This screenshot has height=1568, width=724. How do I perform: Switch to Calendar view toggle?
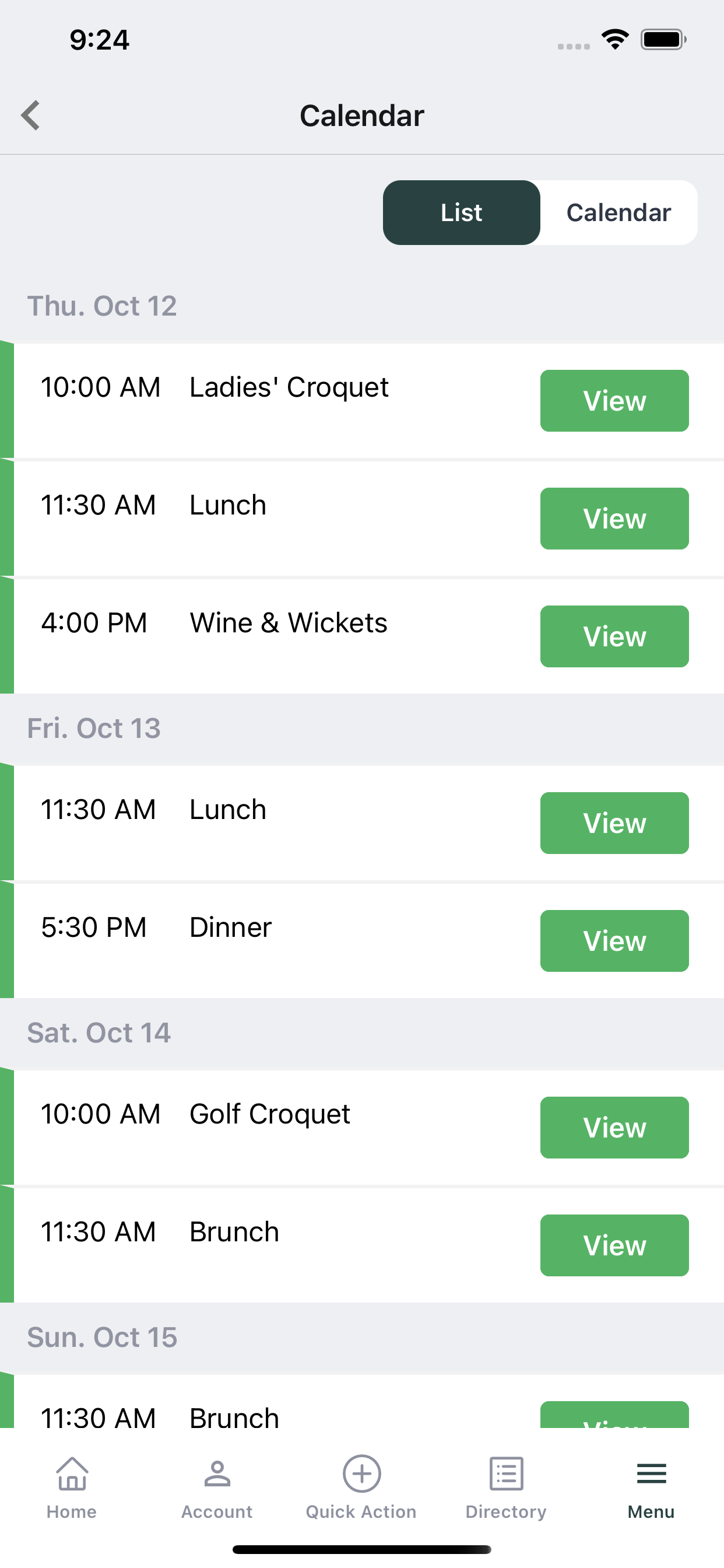tap(618, 212)
